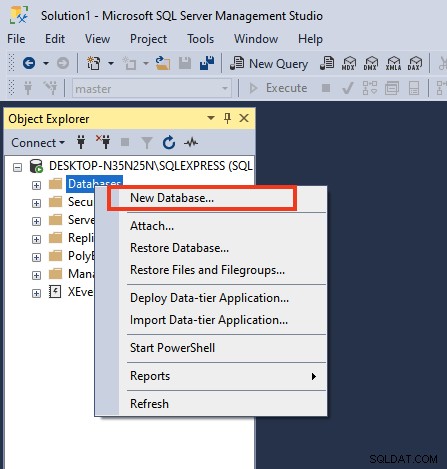Click the New Query button
The image size is (447, 469).
tap(269, 63)
